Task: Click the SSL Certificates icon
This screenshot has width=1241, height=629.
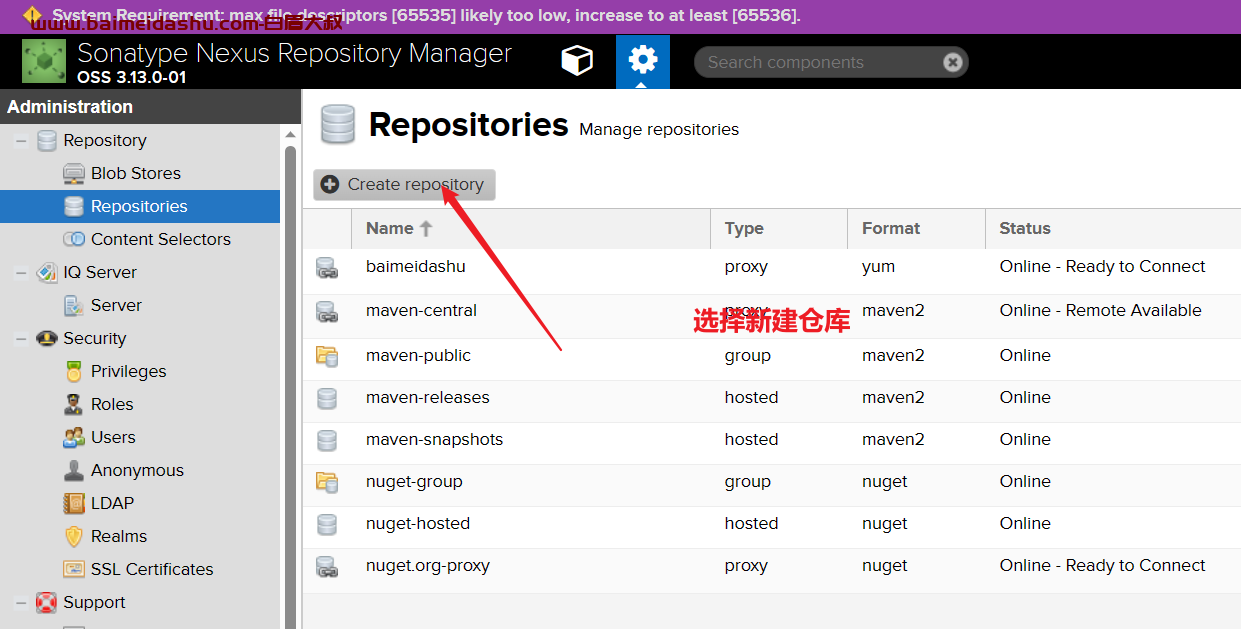Action: [x=74, y=569]
